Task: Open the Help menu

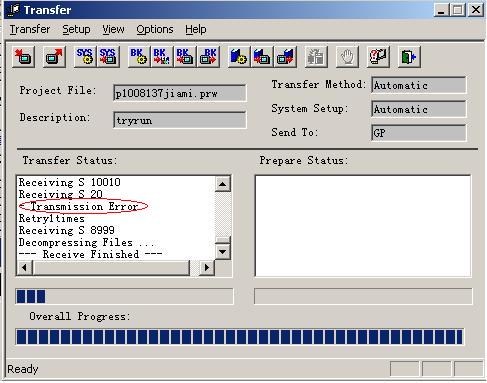Action: pos(196,29)
